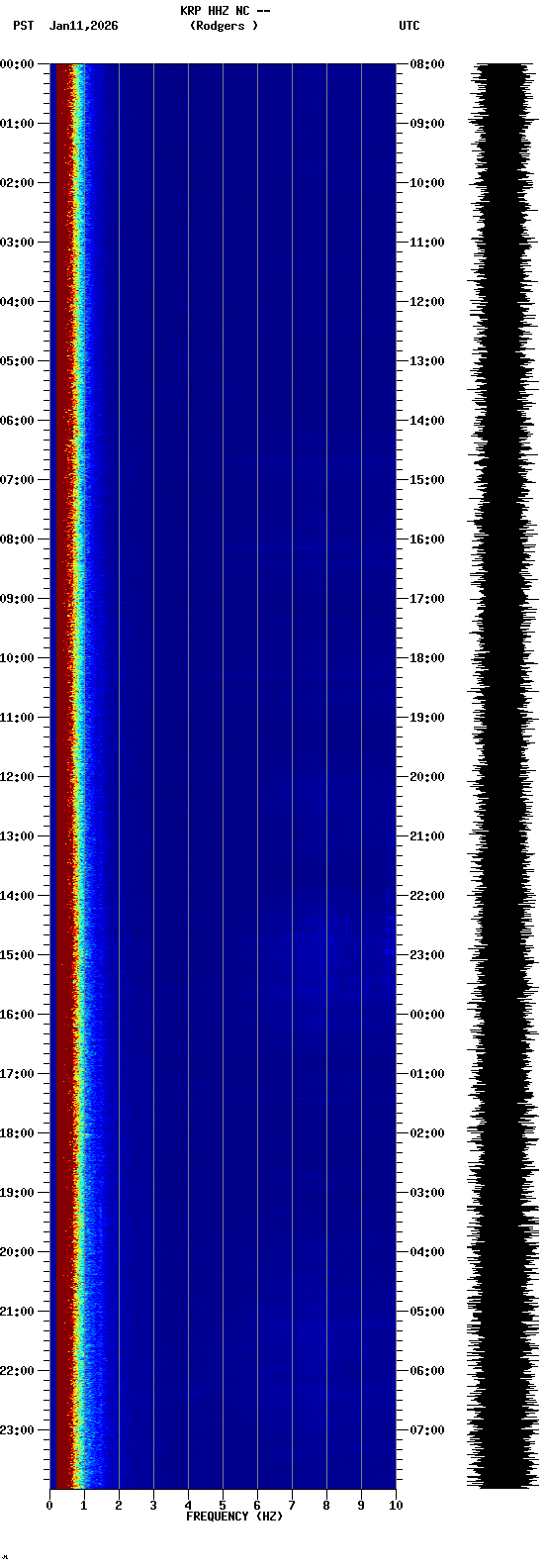Click the 12:00 PST time label
This screenshot has height=1568, width=546.
tap(17, 777)
